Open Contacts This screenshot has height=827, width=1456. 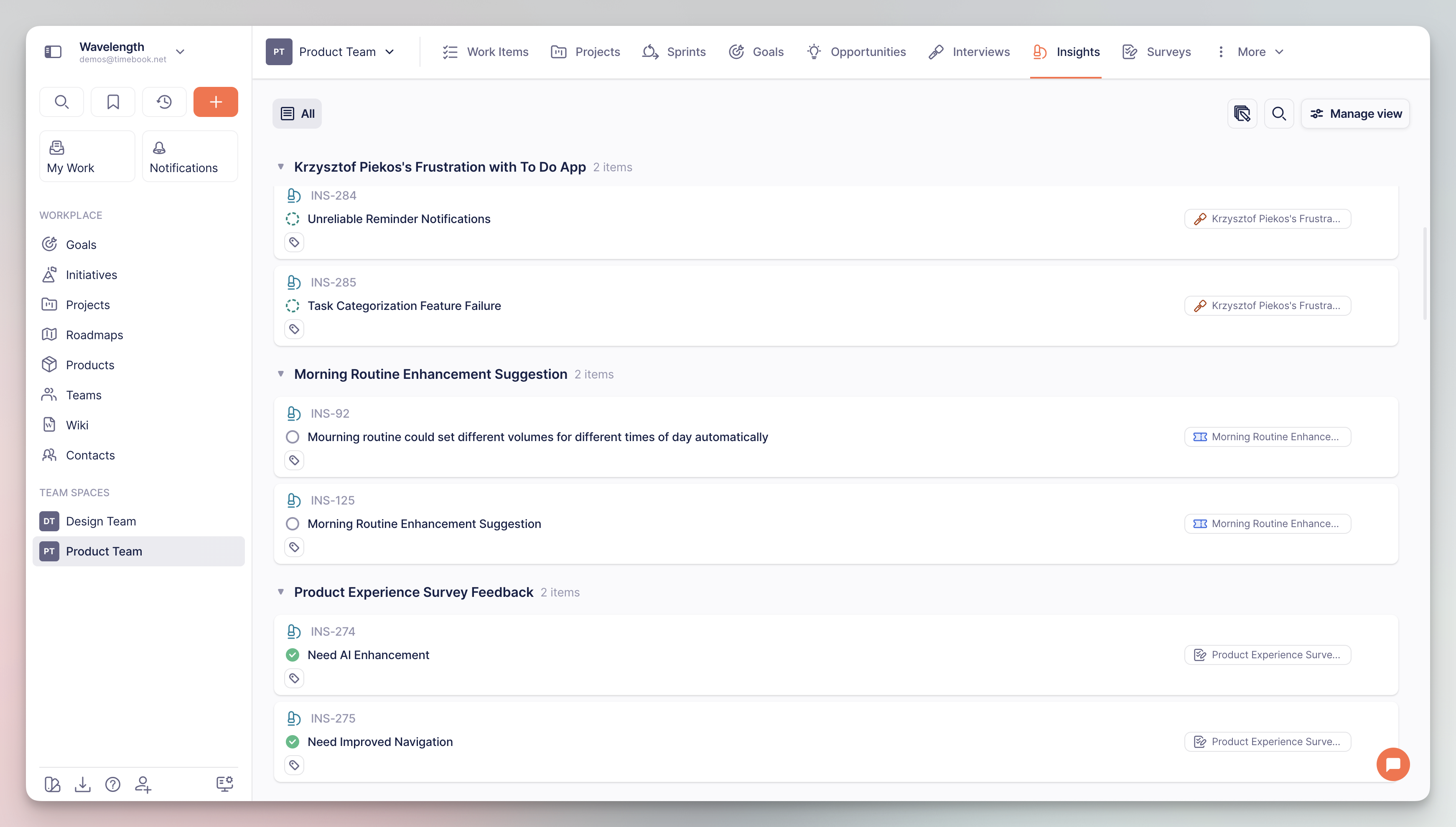point(138,455)
